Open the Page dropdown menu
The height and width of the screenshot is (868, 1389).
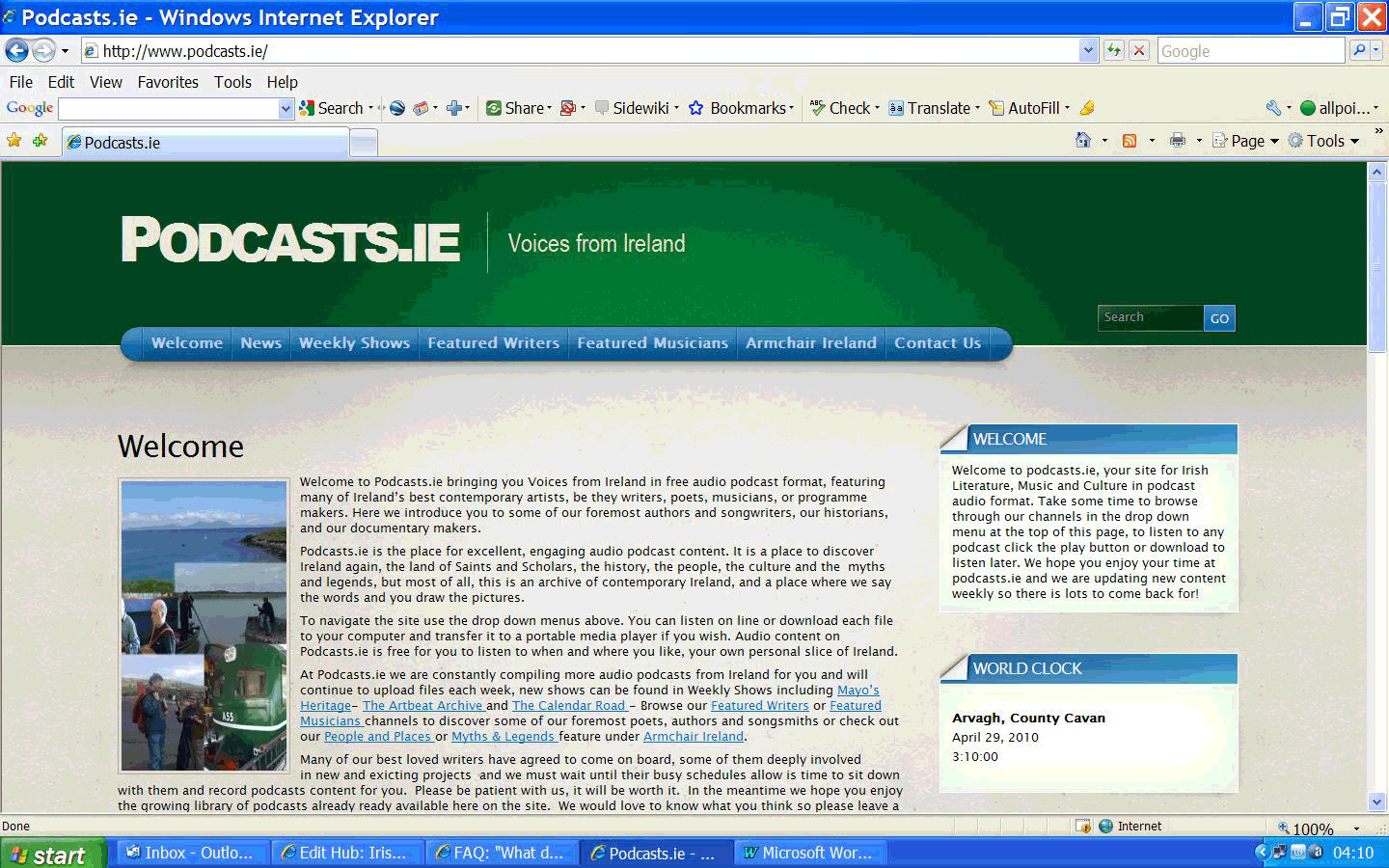(1245, 141)
